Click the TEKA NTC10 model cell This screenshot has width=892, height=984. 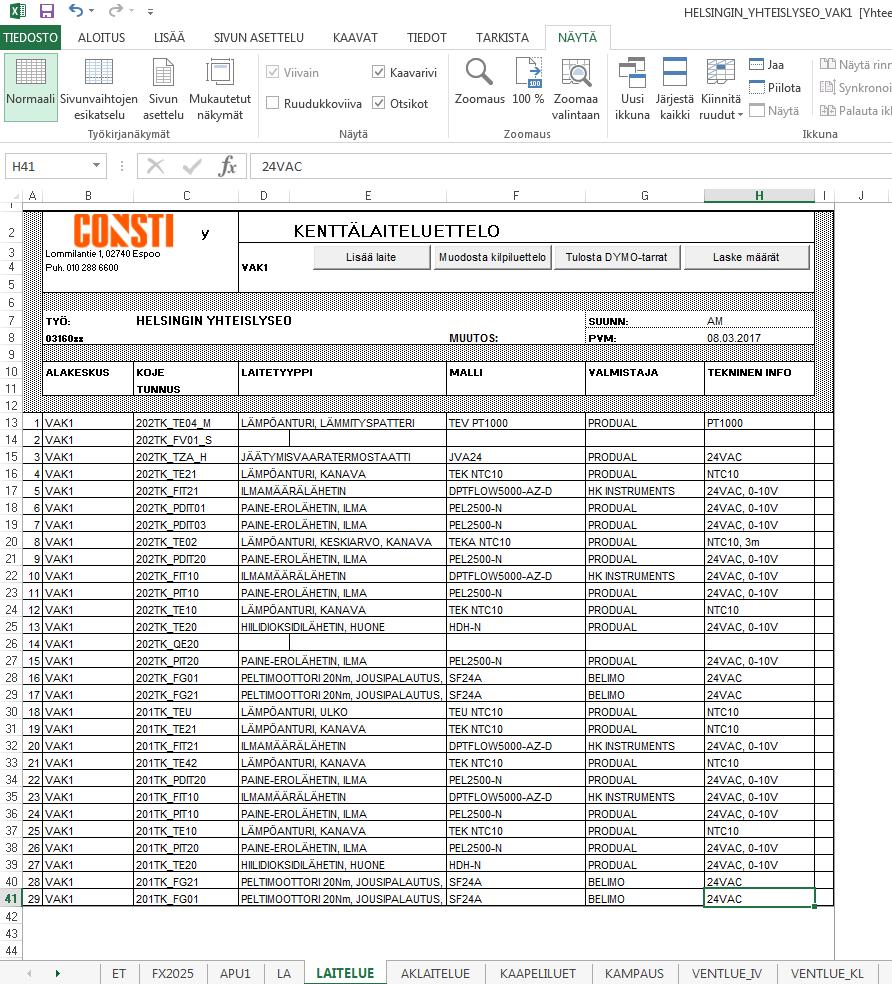[x=515, y=542]
